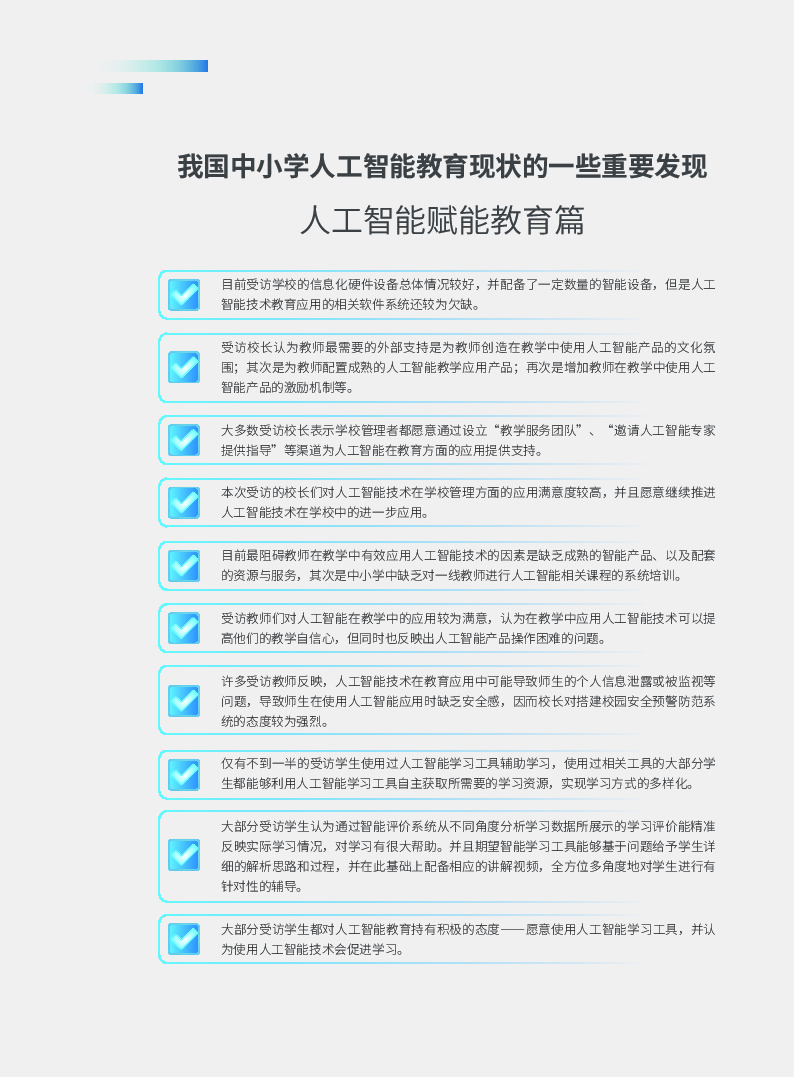The height and width of the screenshot is (1077, 794).
Task: Select text about 智能设备 and 软件系统欠缺
Action: pos(468,295)
